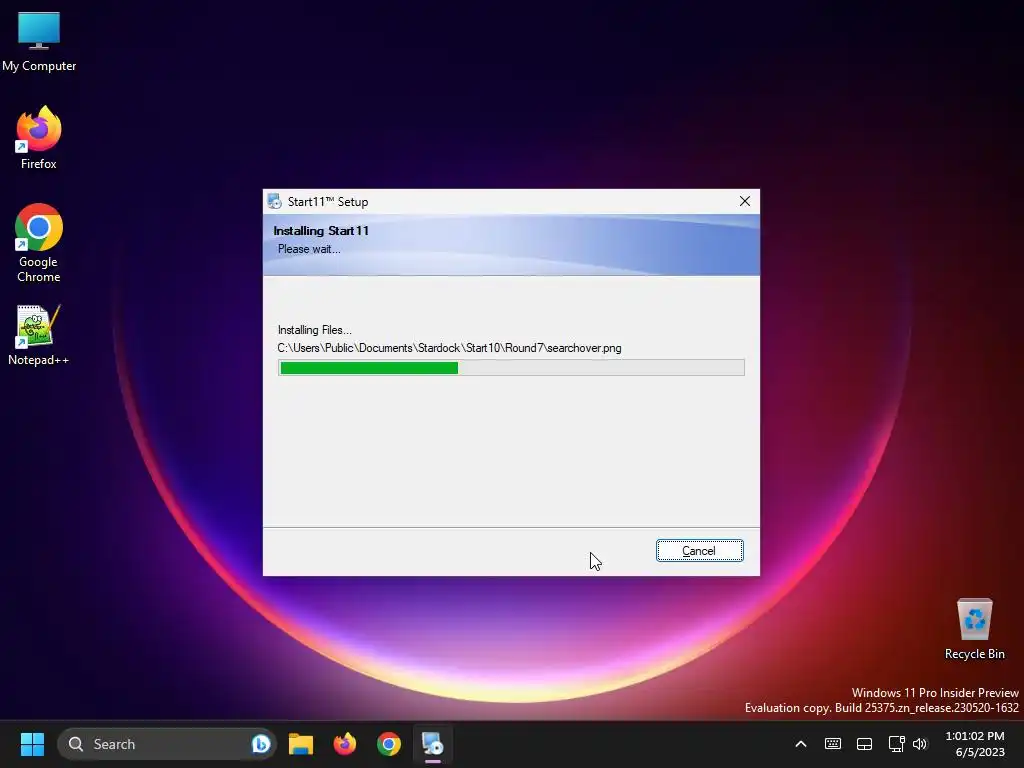This screenshot has height=768, width=1024.
Task: Click the Installing Start11 heading
Action: tap(321, 231)
